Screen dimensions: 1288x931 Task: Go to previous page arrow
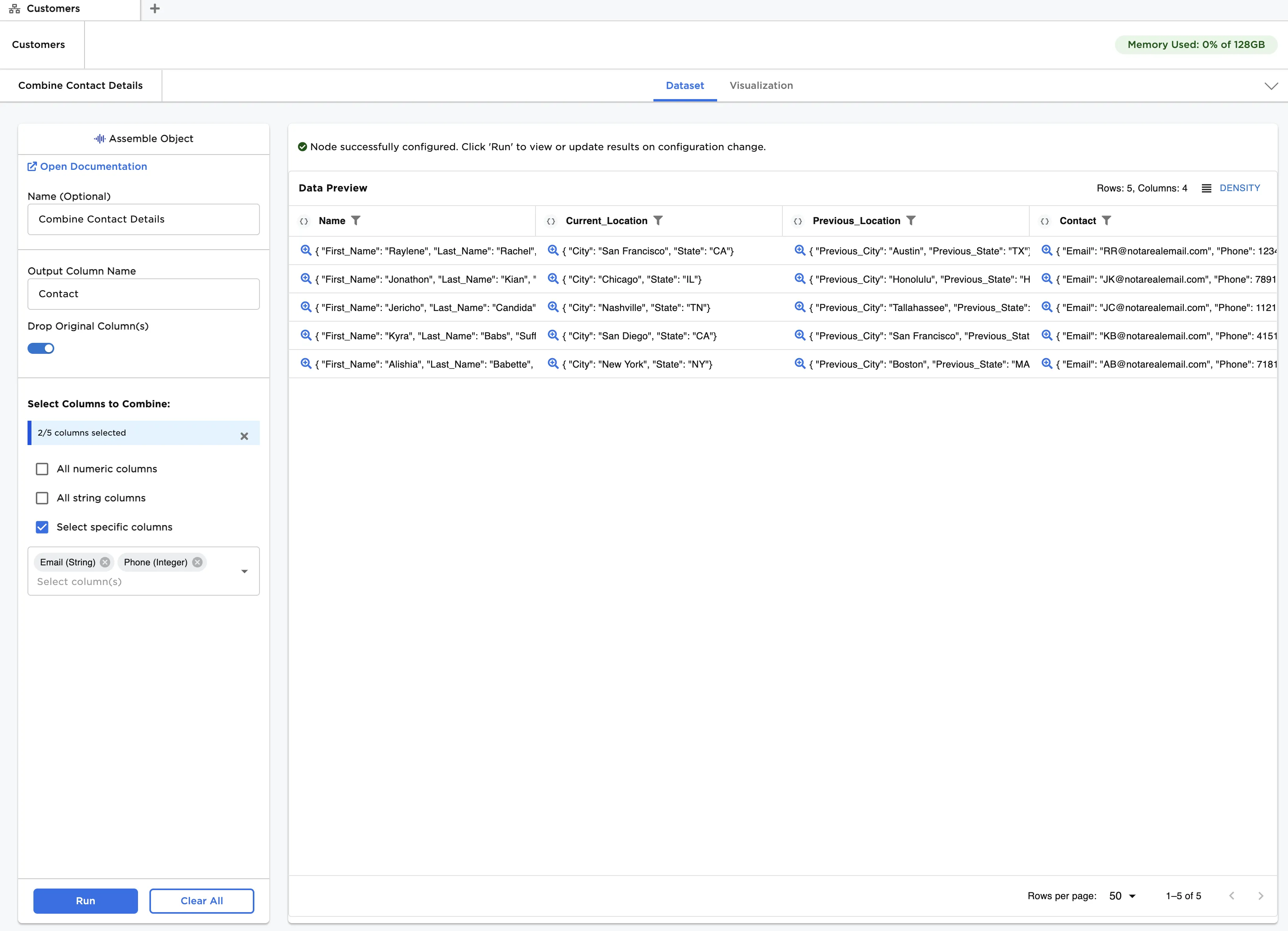coord(1232,896)
